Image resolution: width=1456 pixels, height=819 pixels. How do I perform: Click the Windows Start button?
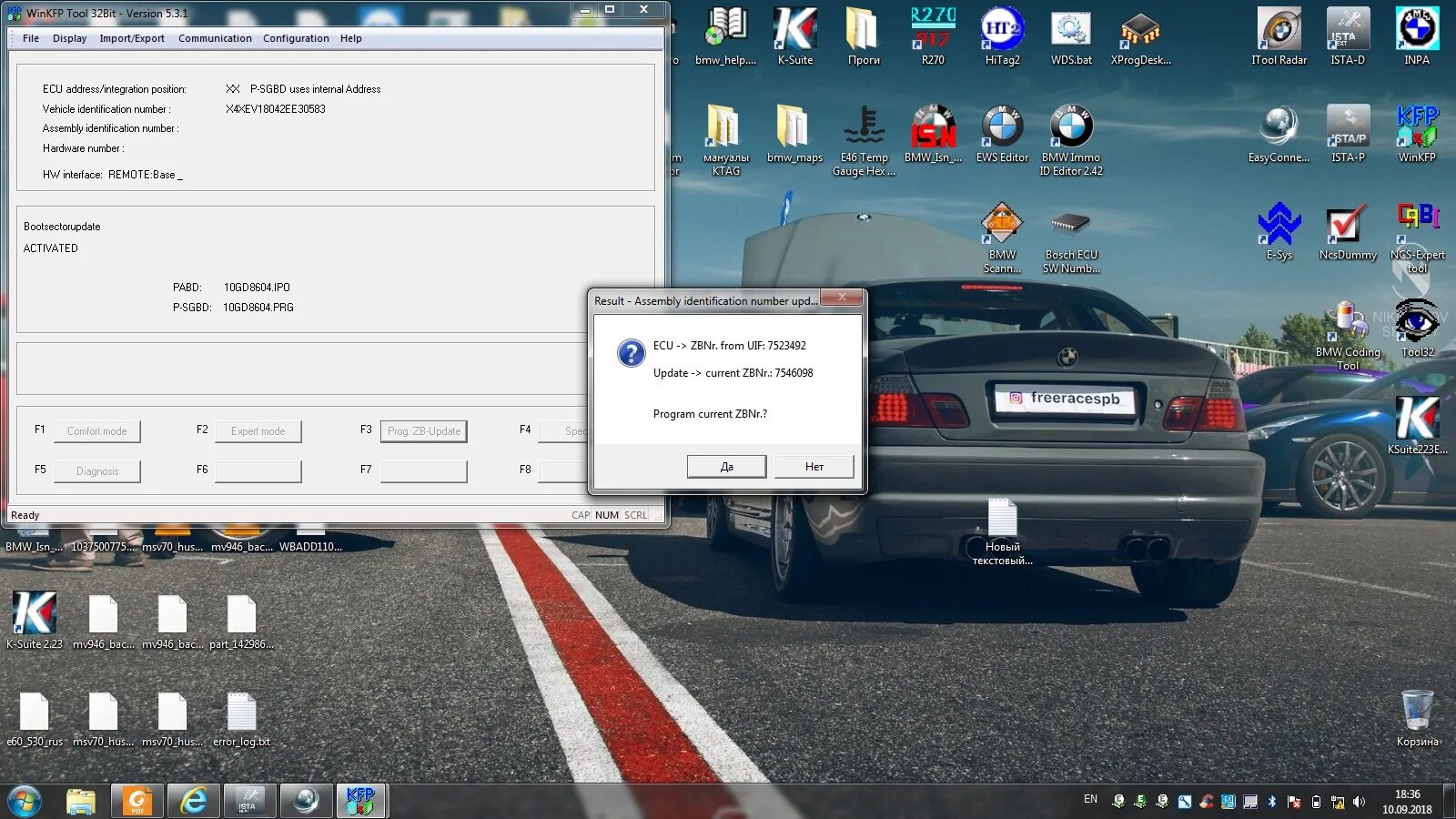click(x=25, y=801)
